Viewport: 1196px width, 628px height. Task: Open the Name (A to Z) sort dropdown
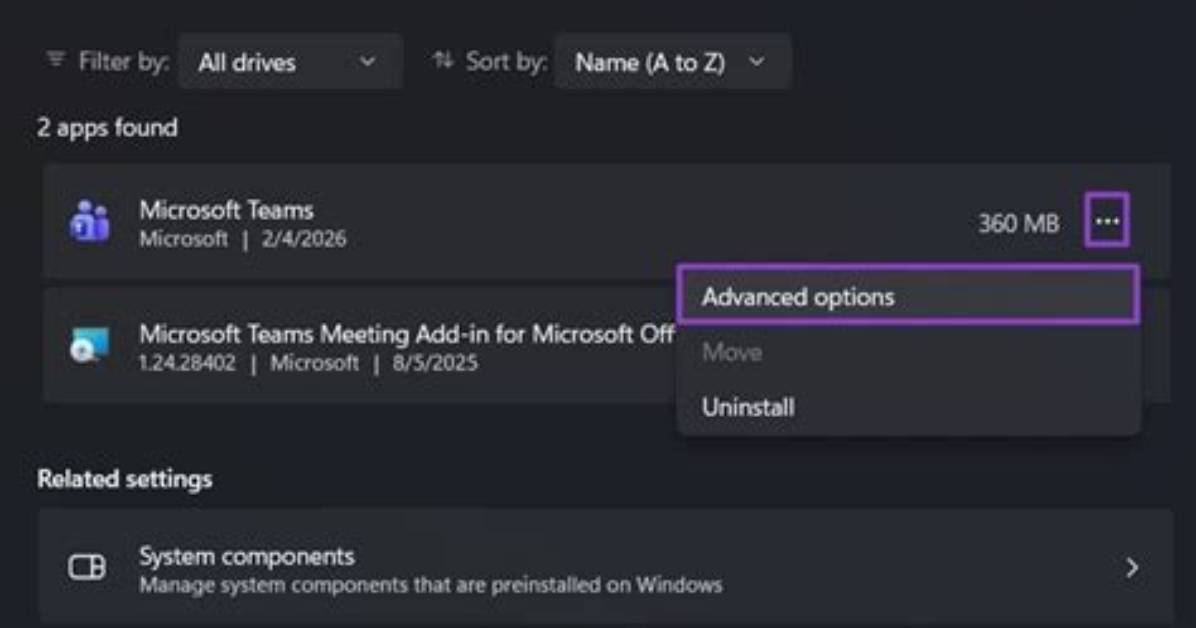(x=673, y=62)
